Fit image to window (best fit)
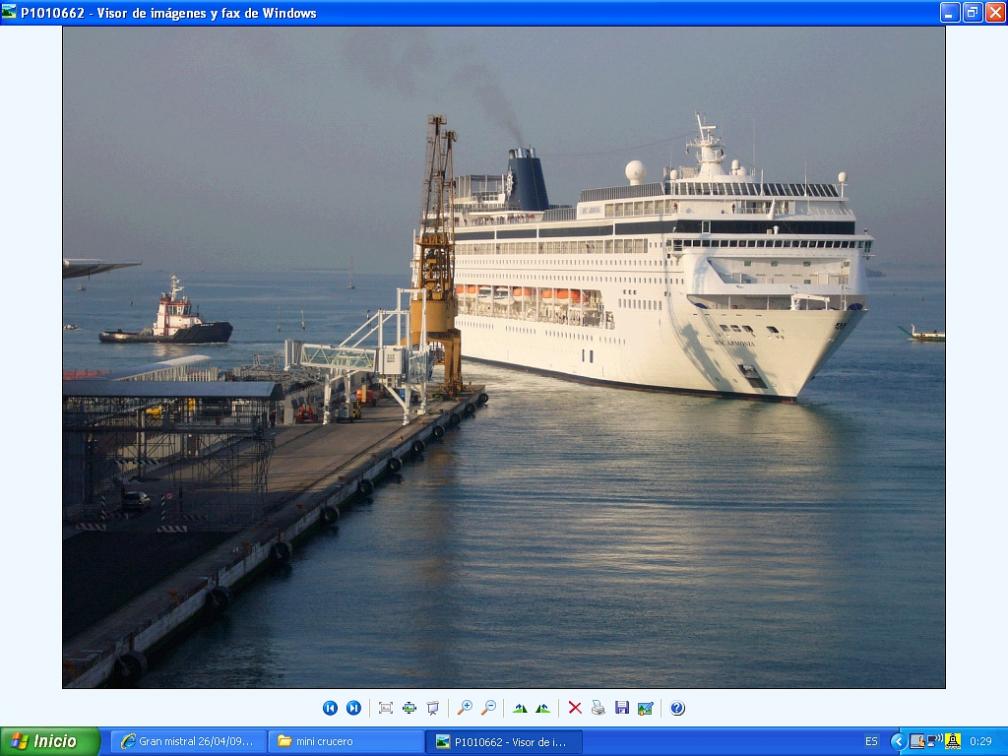Image resolution: width=1008 pixels, height=756 pixels. [x=386, y=708]
